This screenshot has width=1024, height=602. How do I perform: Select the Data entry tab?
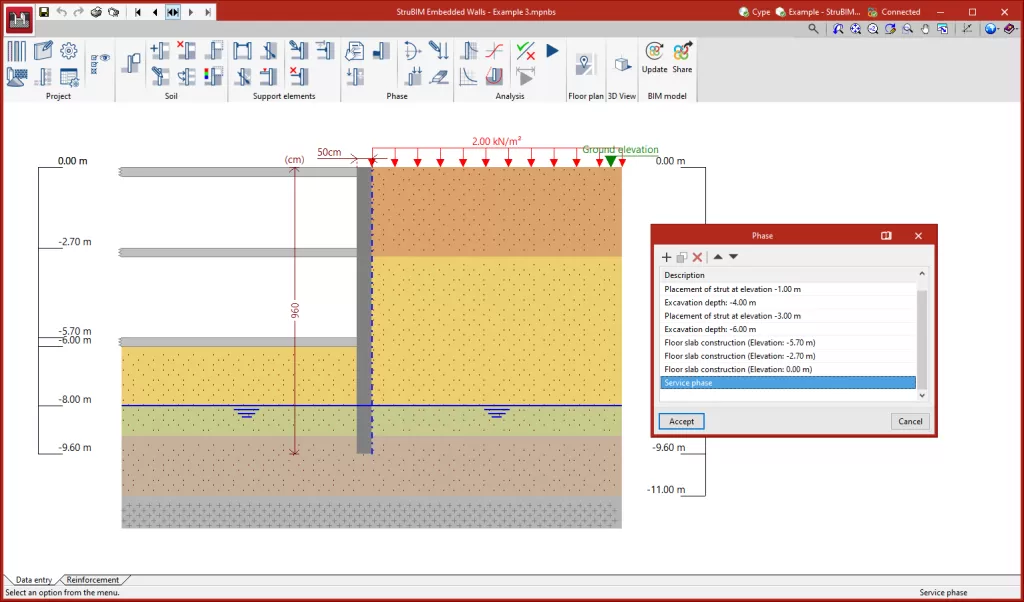(x=33, y=580)
